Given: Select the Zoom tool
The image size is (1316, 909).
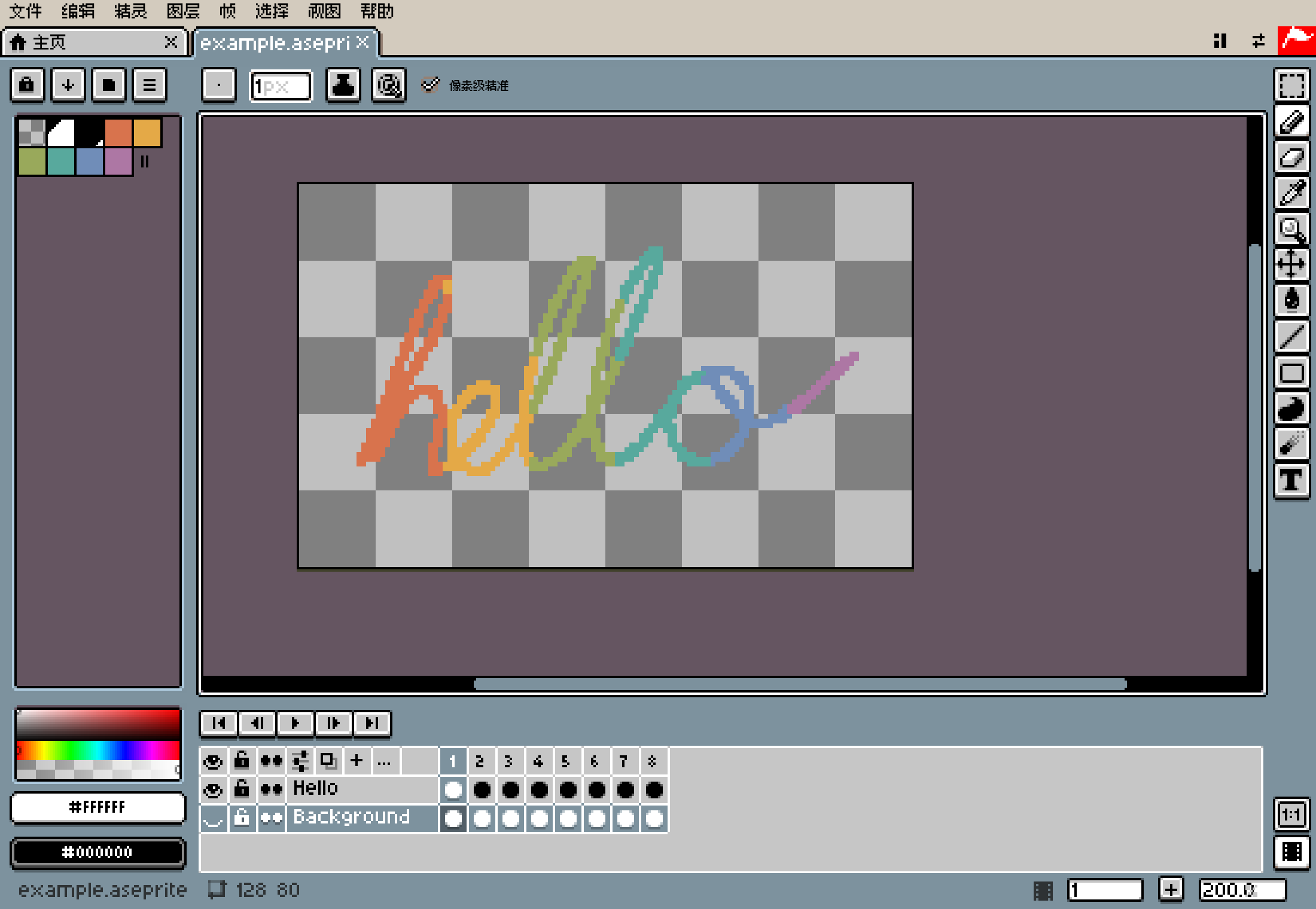Looking at the screenshot, I should pyautogui.click(x=1292, y=229).
